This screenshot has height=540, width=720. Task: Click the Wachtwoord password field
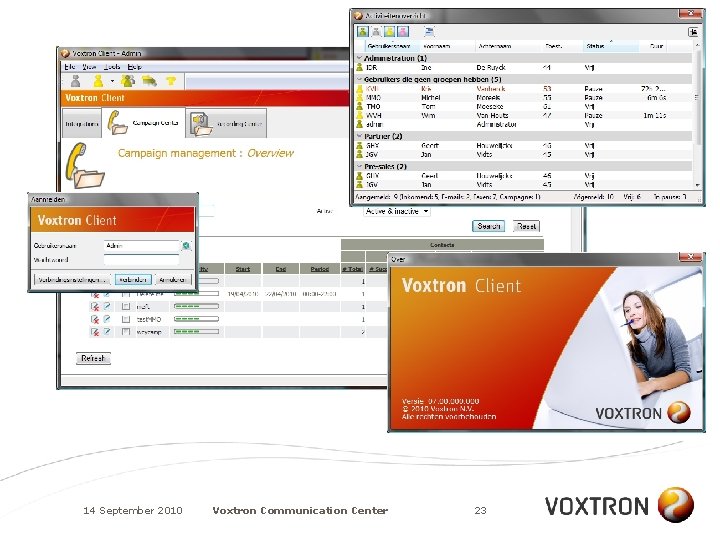pos(141,260)
